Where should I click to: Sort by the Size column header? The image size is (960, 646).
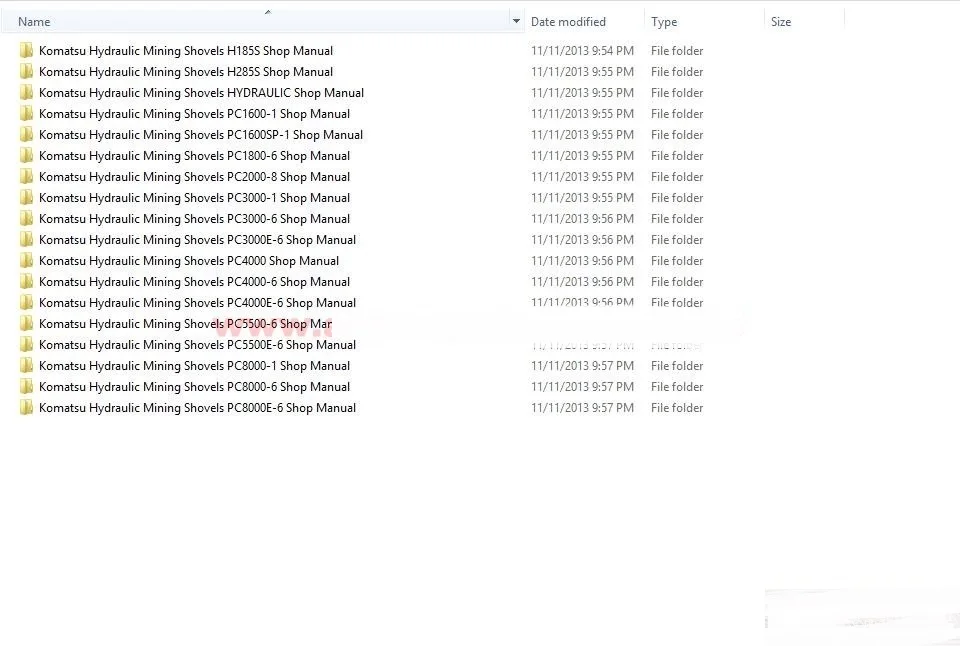(781, 22)
